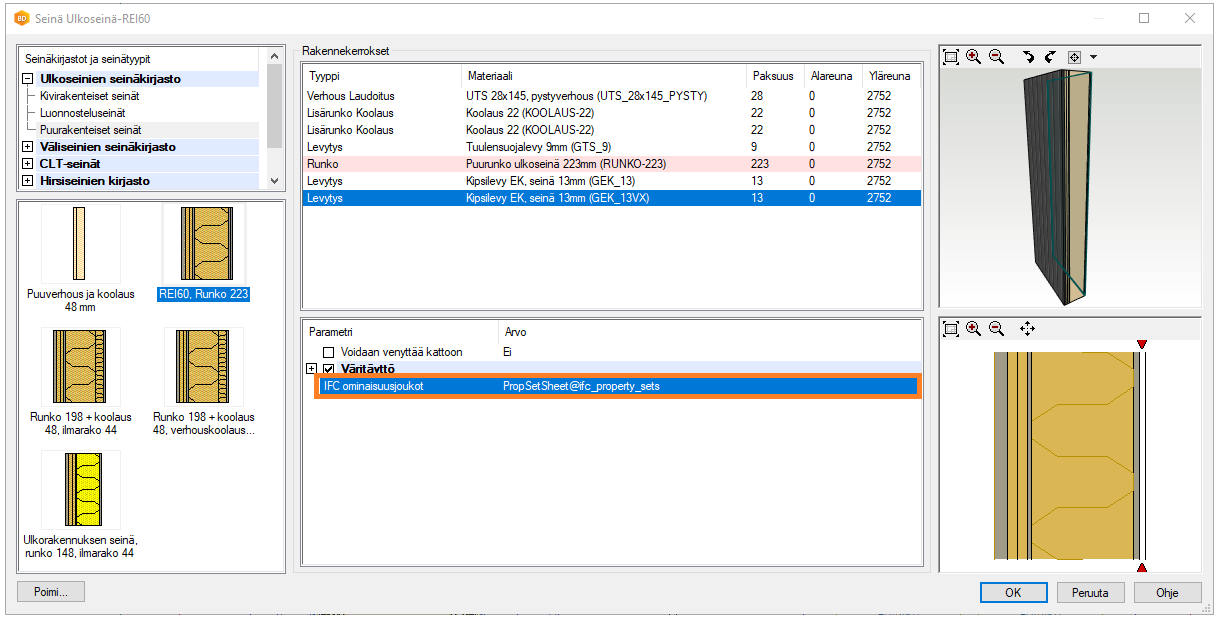Expand the Väritäyttö parameter group

click(312, 369)
